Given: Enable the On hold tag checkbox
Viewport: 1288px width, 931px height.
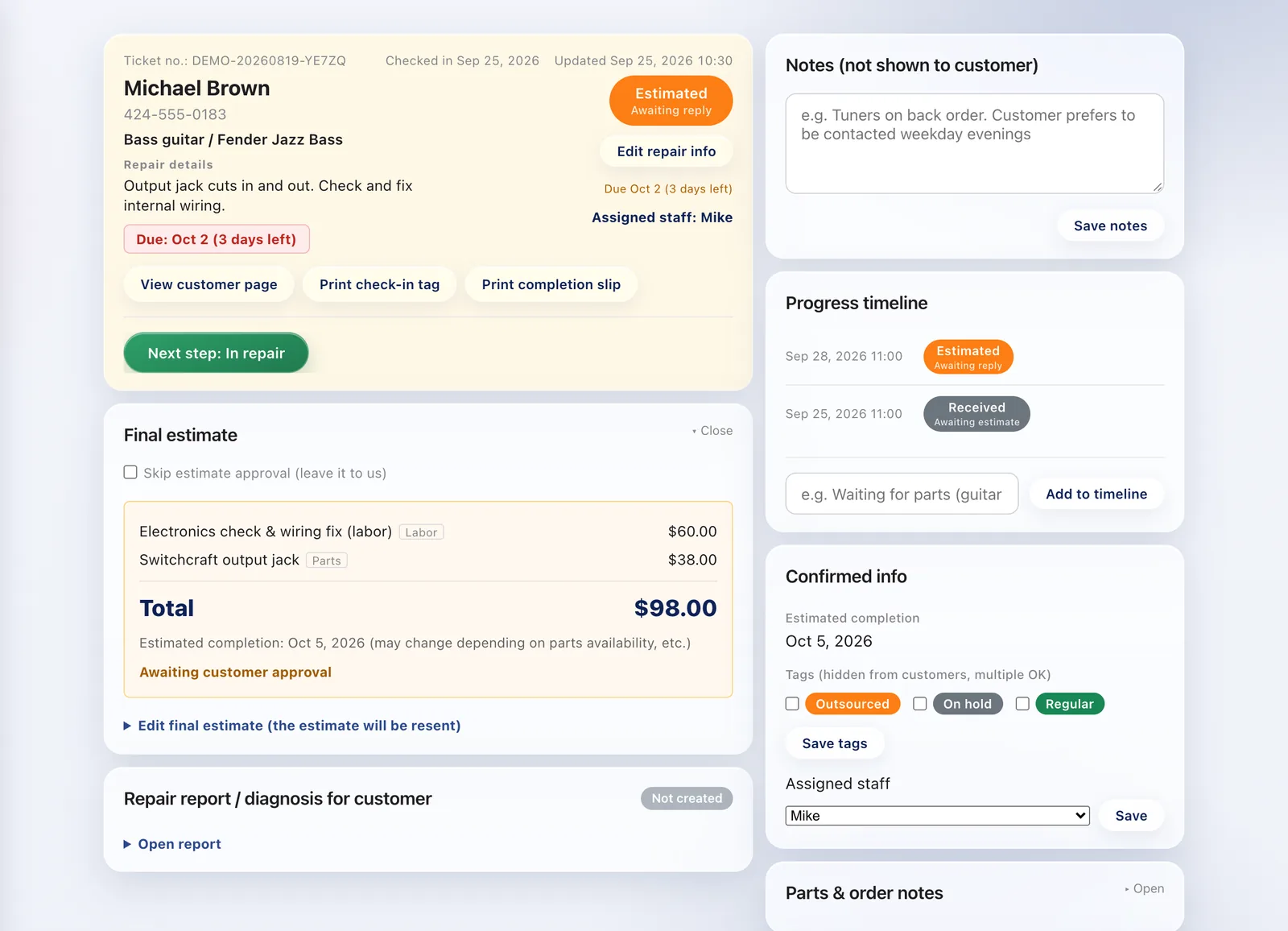Looking at the screenshot, I should point(920,704).
